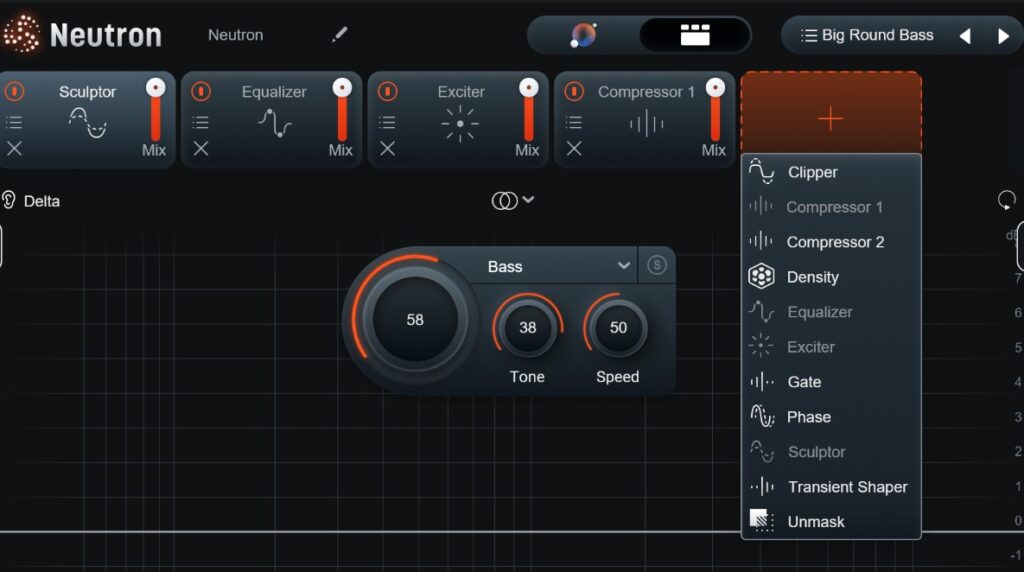1024x572 pixels.
Task: Bypass the Exciter module power button
Action: pyautogui.click(x=387, y=92)
